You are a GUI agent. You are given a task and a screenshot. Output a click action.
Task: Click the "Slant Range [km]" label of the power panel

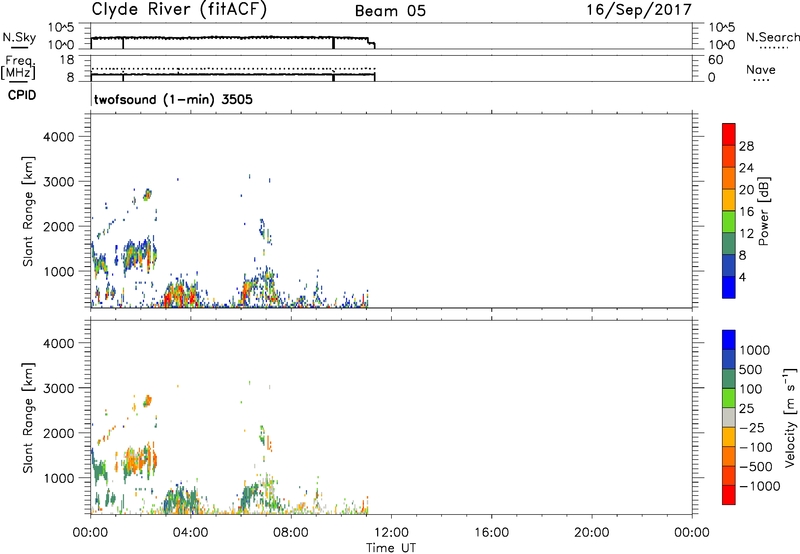pos(28,211)
